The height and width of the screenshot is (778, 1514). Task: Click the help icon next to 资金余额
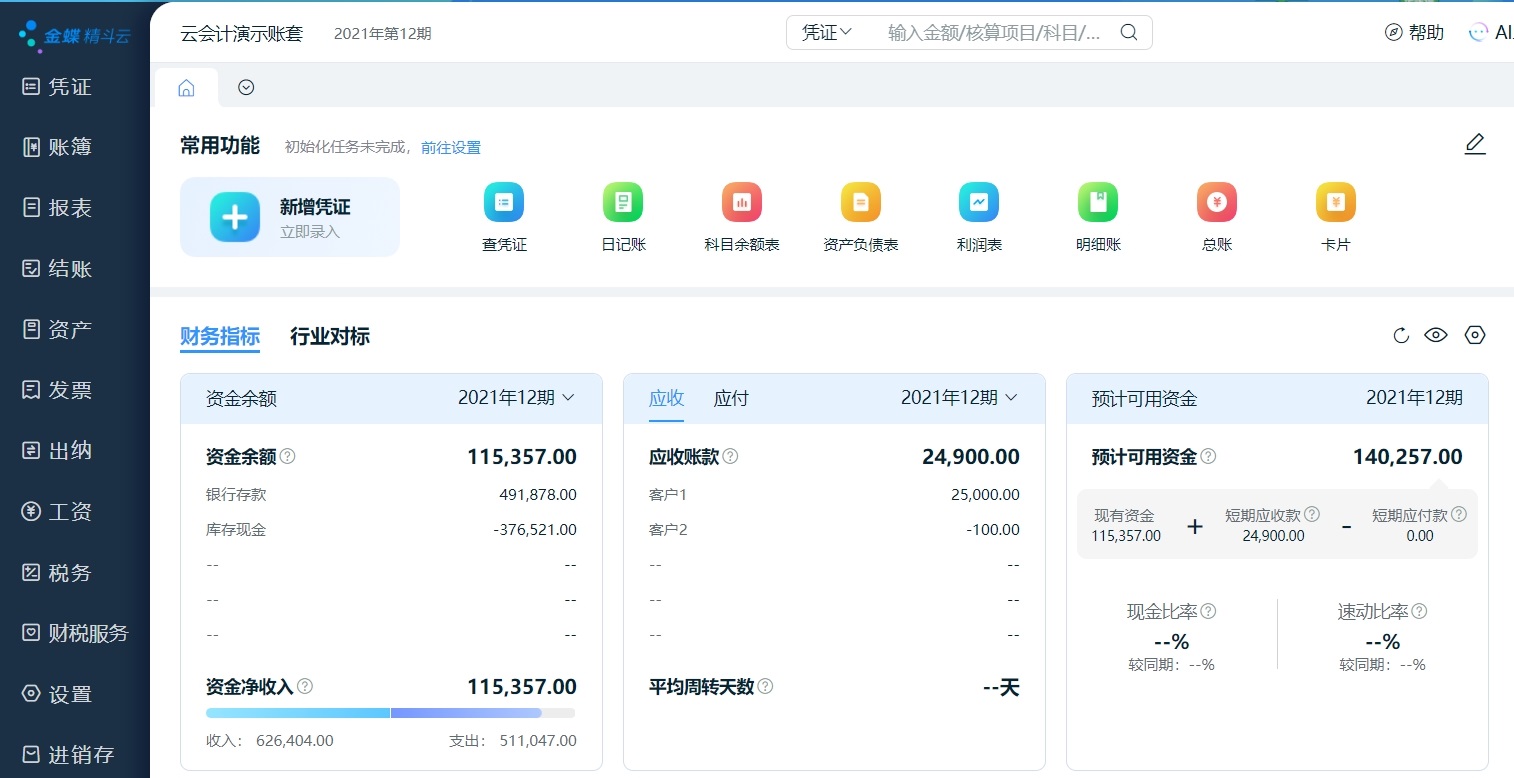[x=288, y=456]
